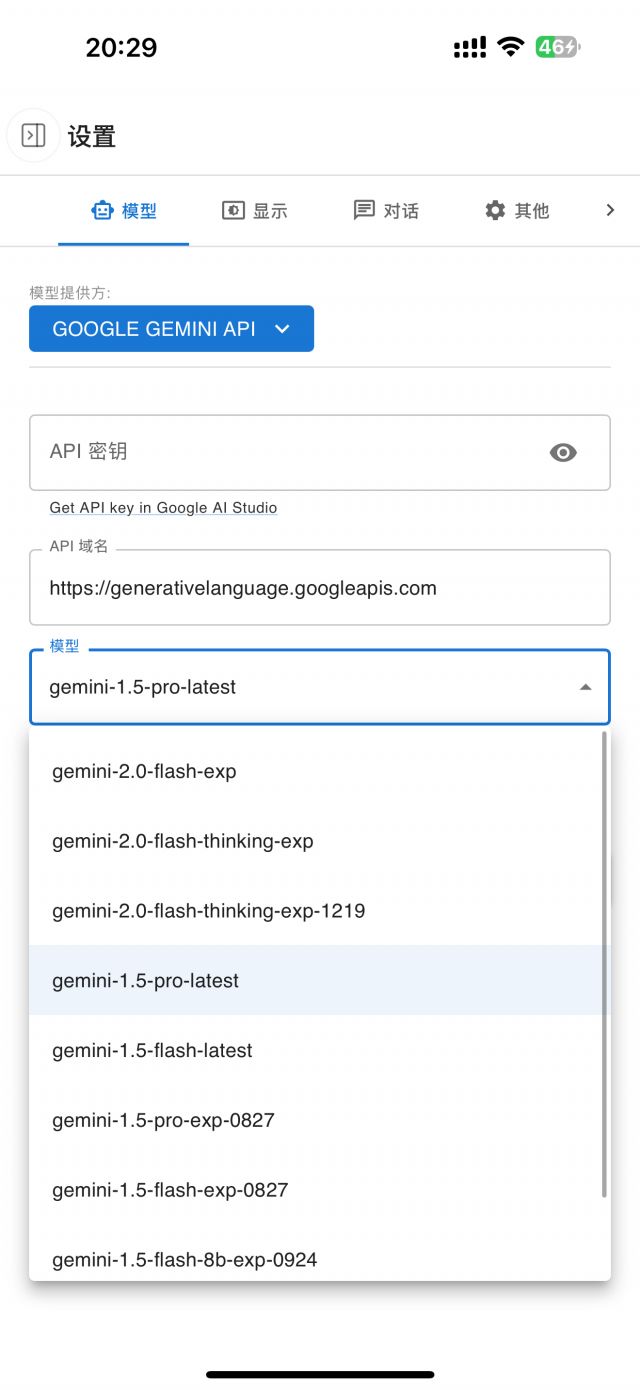Pick gemini-1.5-flash-exp-0827 model
This screenshot has height=1390, width=640.
click(170, 1190)
